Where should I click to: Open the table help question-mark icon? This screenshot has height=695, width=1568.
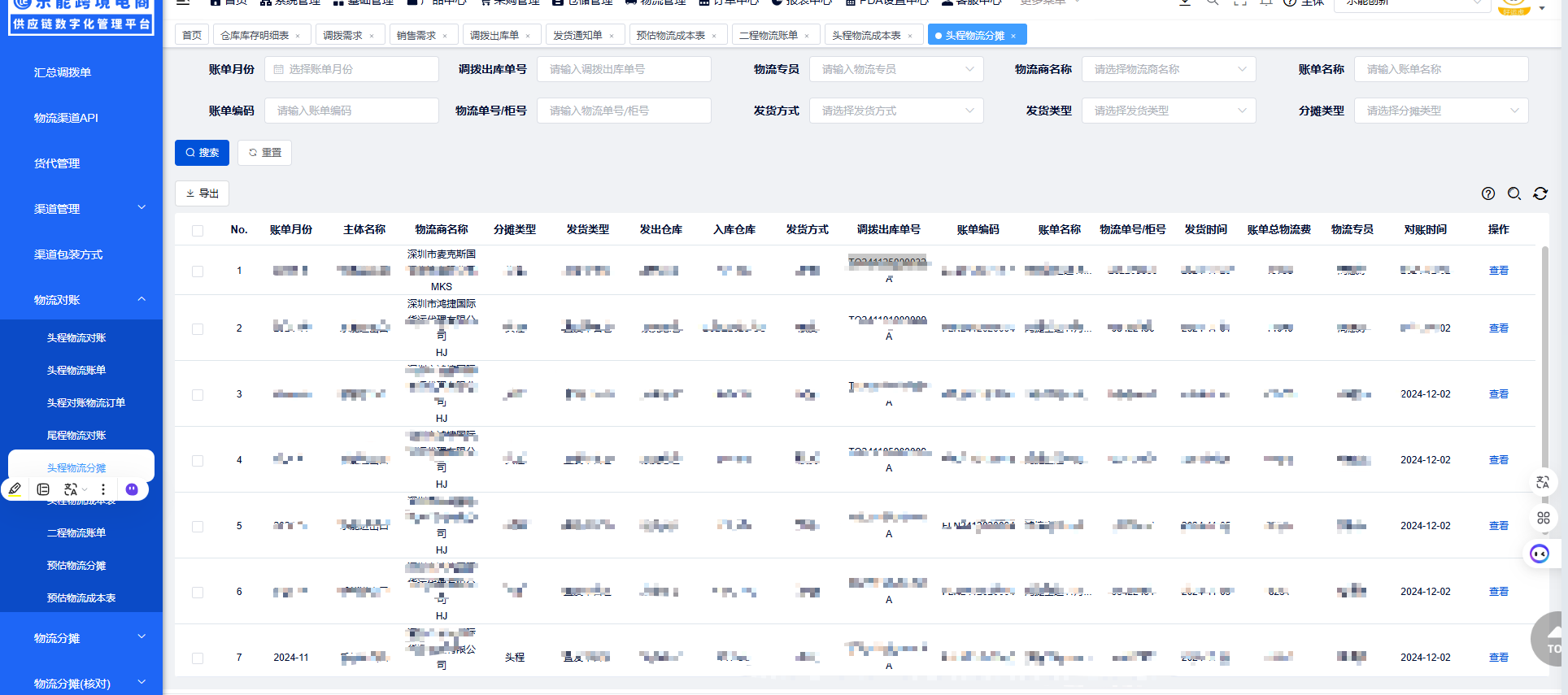tap(1488, 193)
